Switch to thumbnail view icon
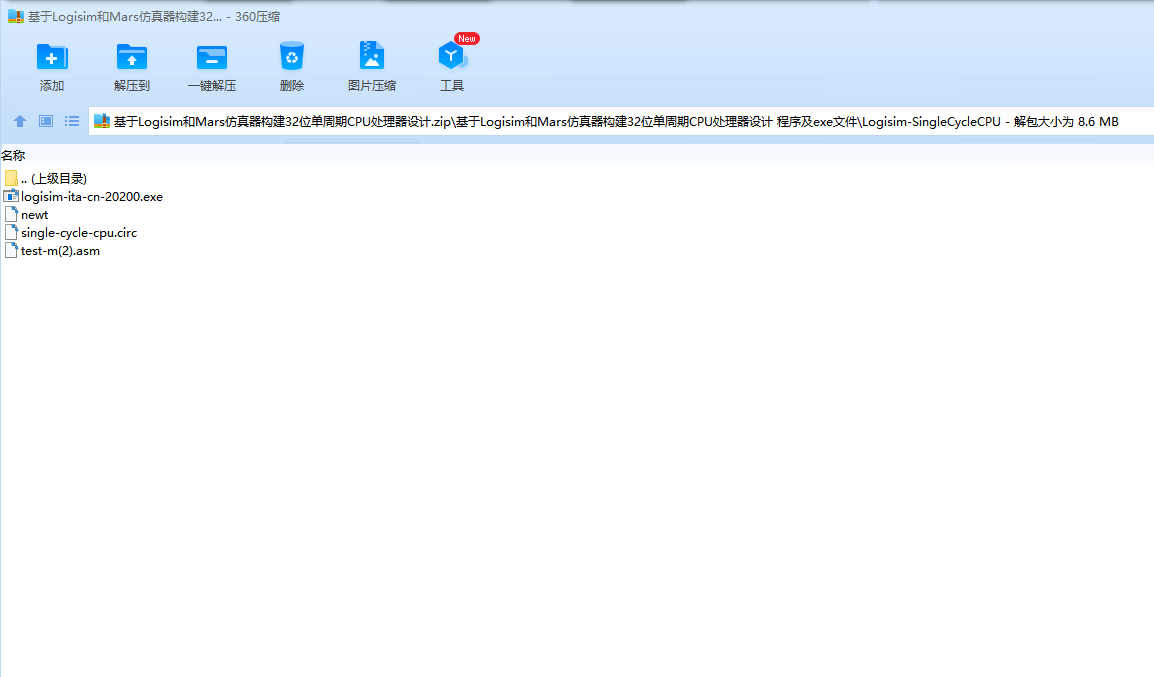Viewport: 1154px width, 677px height. (46, 121)
